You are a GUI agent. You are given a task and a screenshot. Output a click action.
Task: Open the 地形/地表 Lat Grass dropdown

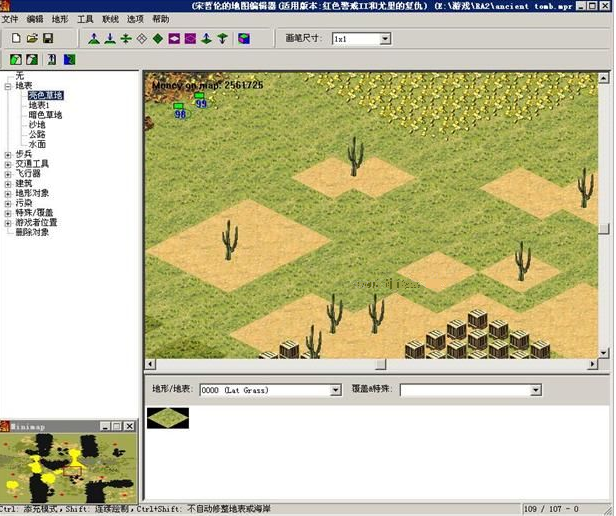[335, 390]
